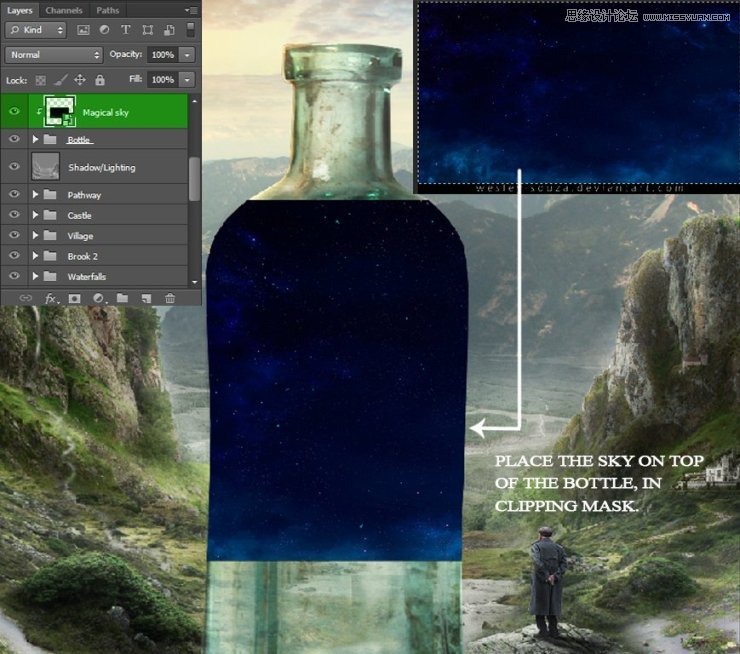Expand the Pathway group

(35, 194)
